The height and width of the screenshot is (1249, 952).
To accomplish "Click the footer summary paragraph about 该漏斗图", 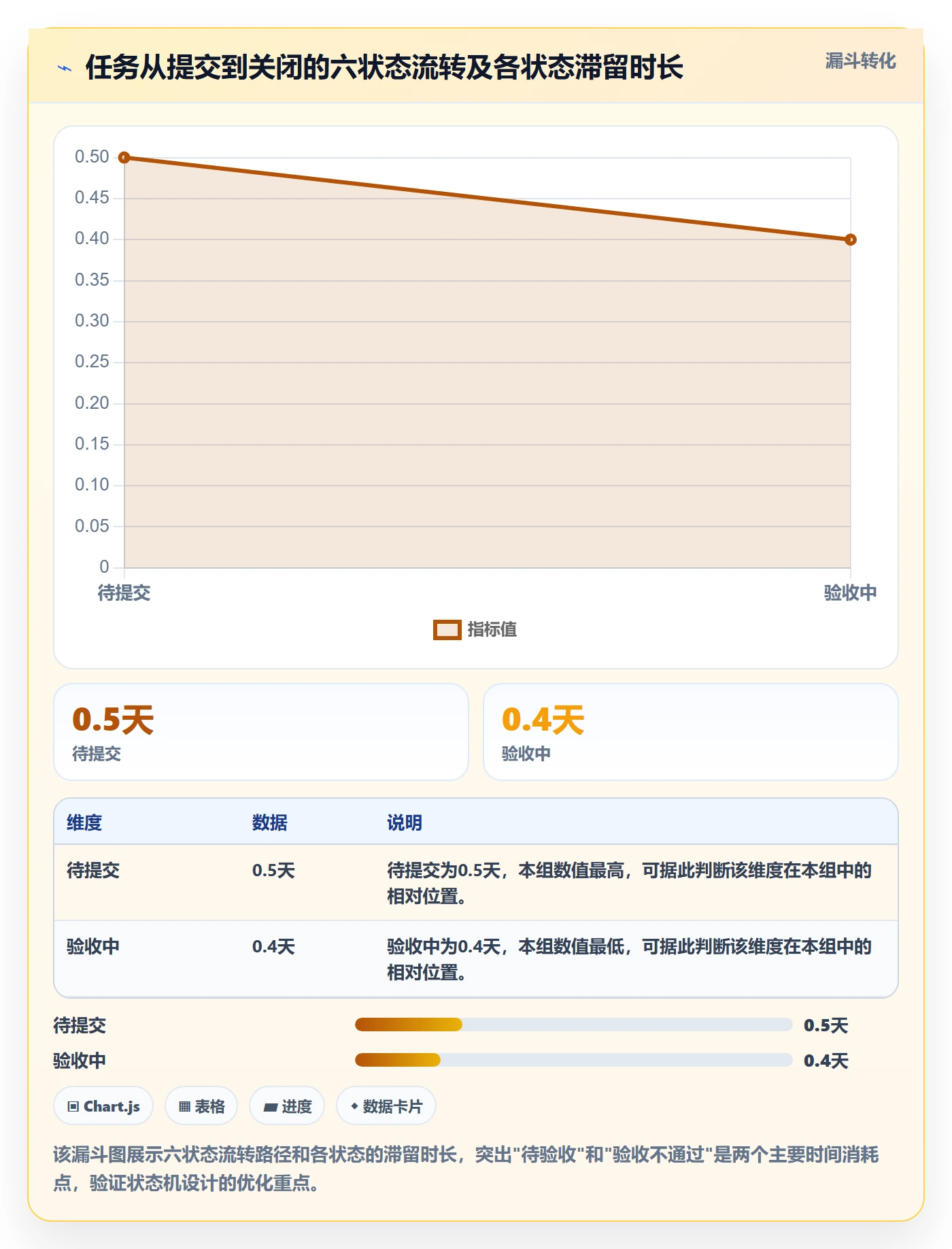I will click(x=466, y=1168).
